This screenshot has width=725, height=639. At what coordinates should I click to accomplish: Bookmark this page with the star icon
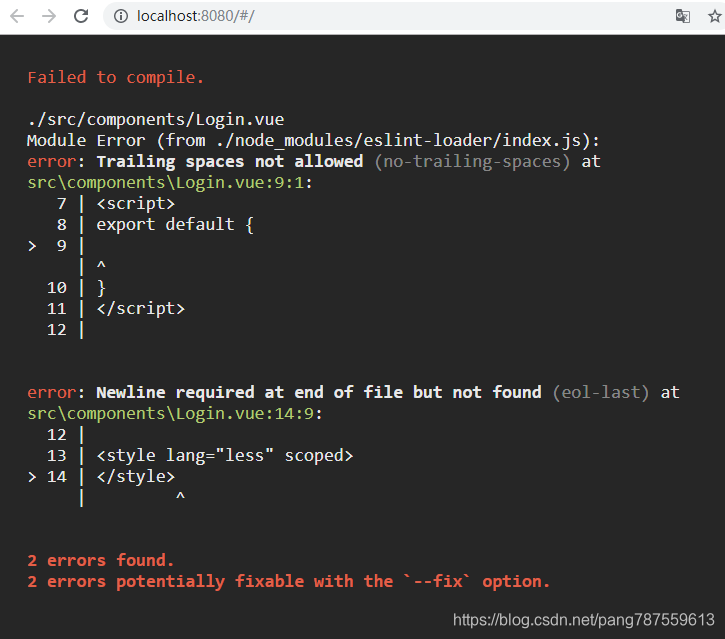[715, 16]
